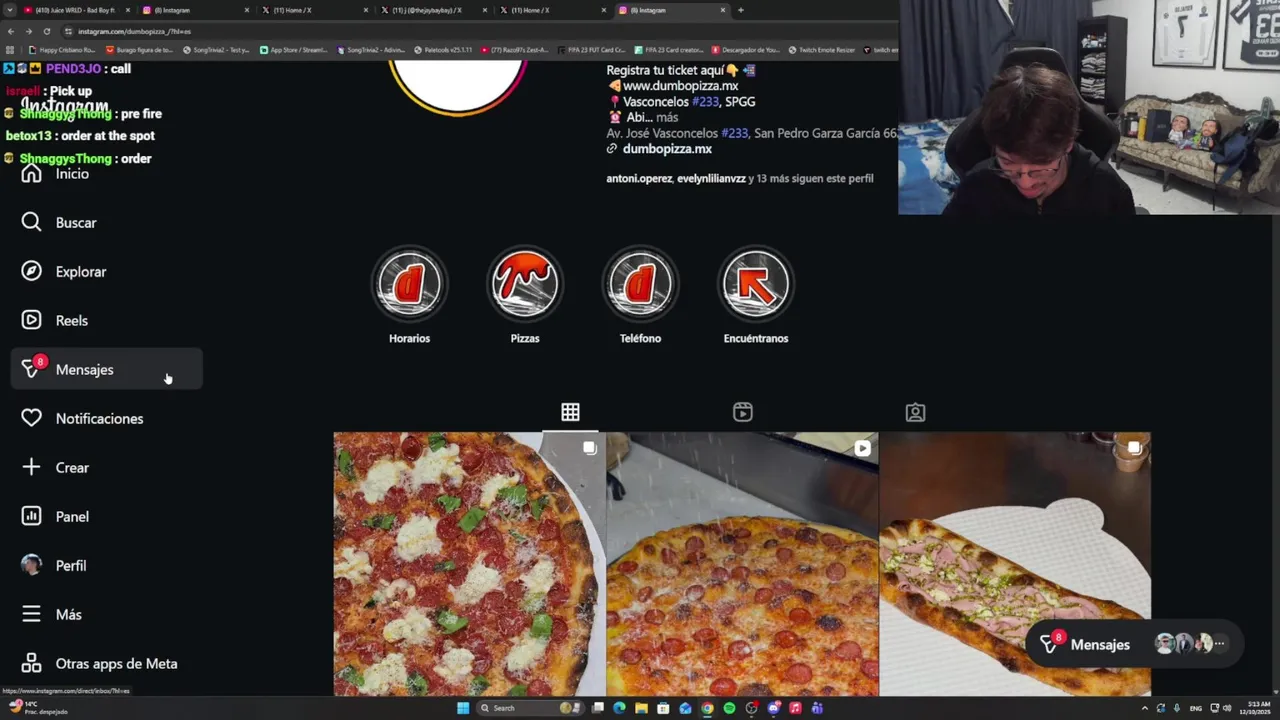
Task: View the Encuéntranos story highlight
Action: pyautogui.click(x=756, y=285)
